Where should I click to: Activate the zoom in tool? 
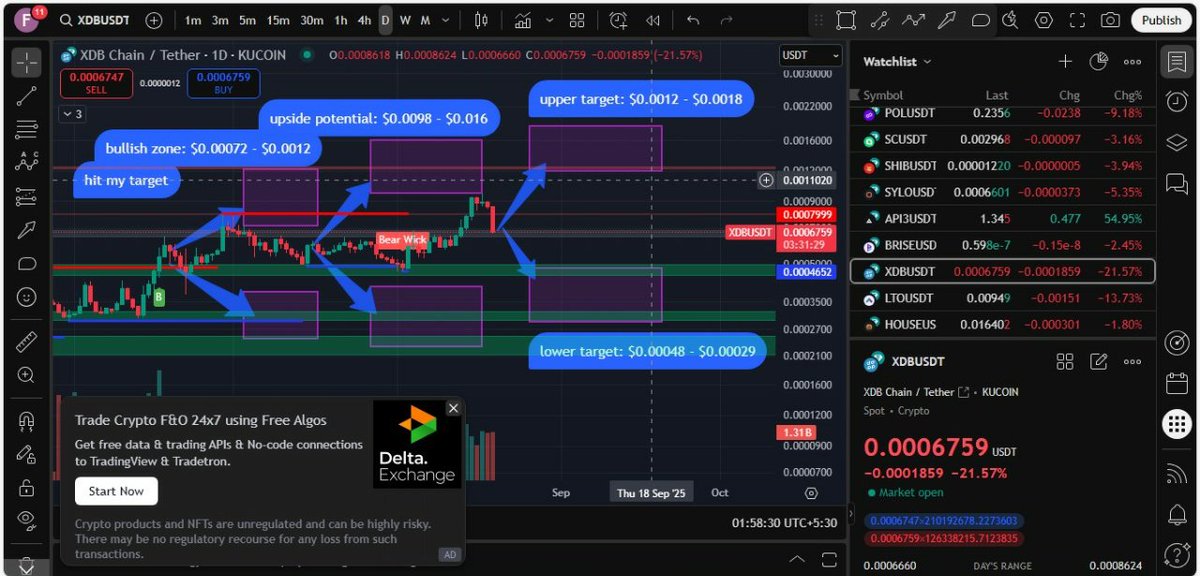coord(27,375)
